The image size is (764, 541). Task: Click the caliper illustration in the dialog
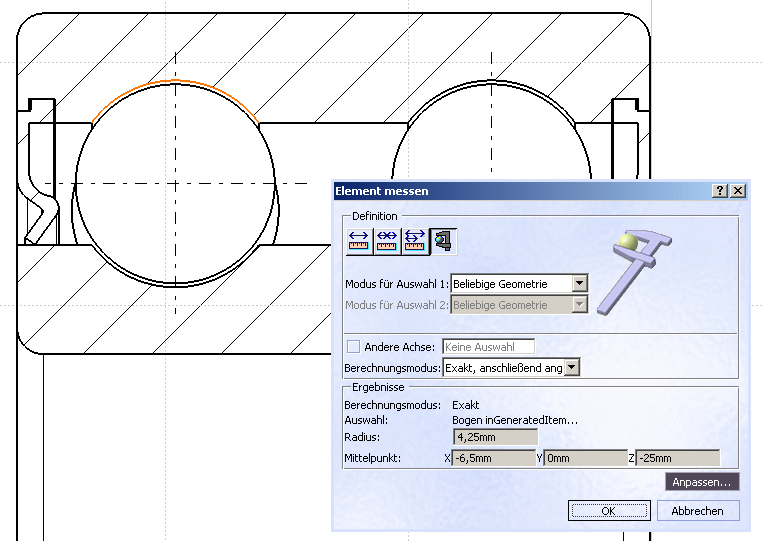634,271
